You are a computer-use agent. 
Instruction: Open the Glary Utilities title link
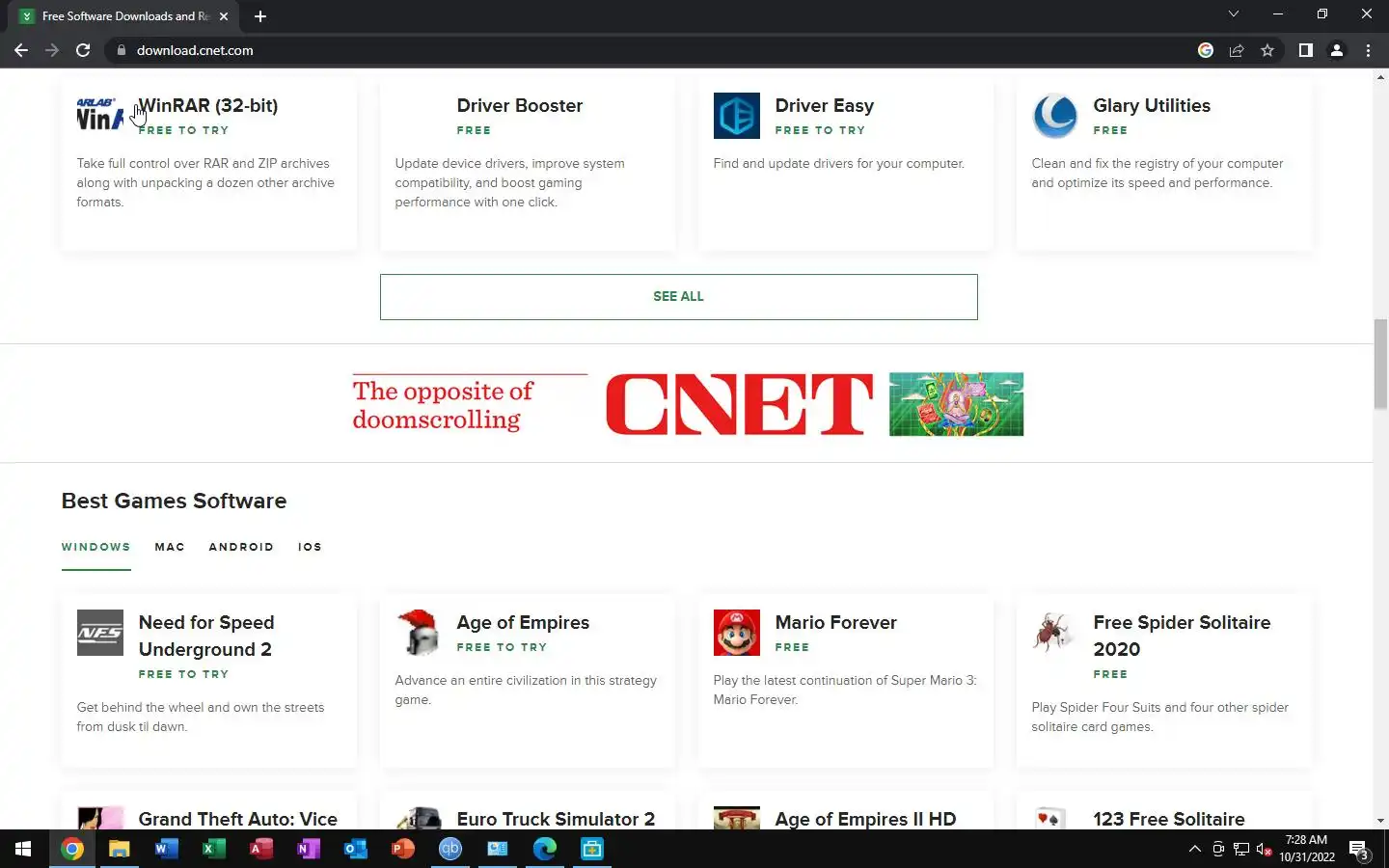1152,106
